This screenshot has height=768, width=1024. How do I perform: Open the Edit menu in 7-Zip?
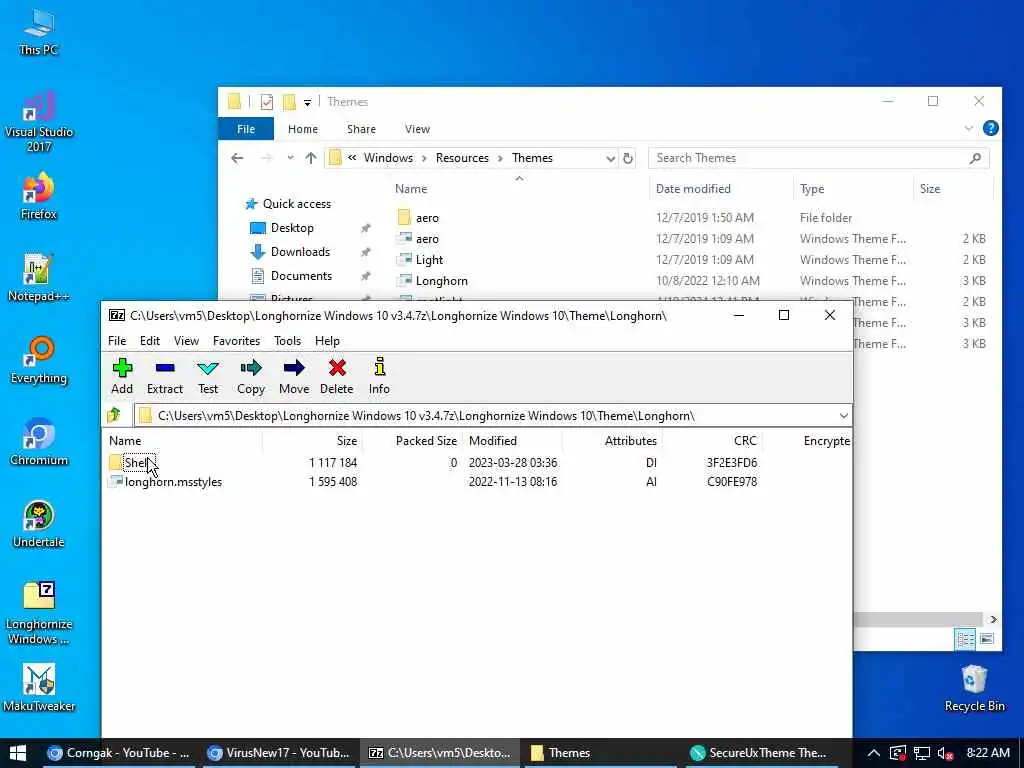(150, 341)
